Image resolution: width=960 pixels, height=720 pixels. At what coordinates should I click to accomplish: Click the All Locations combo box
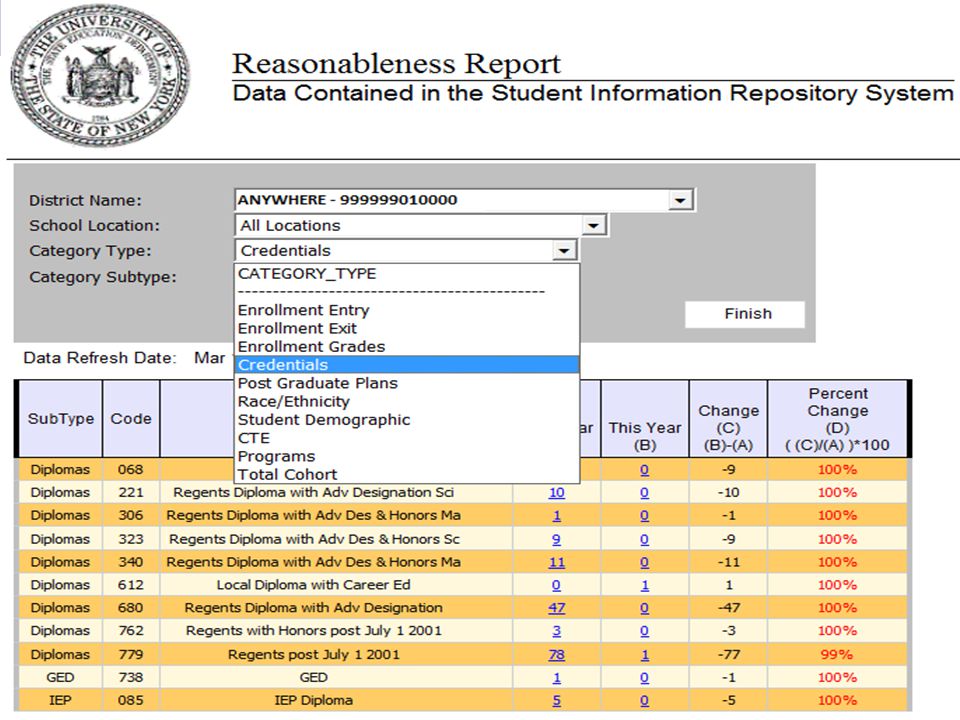click(x=421, y=225)
